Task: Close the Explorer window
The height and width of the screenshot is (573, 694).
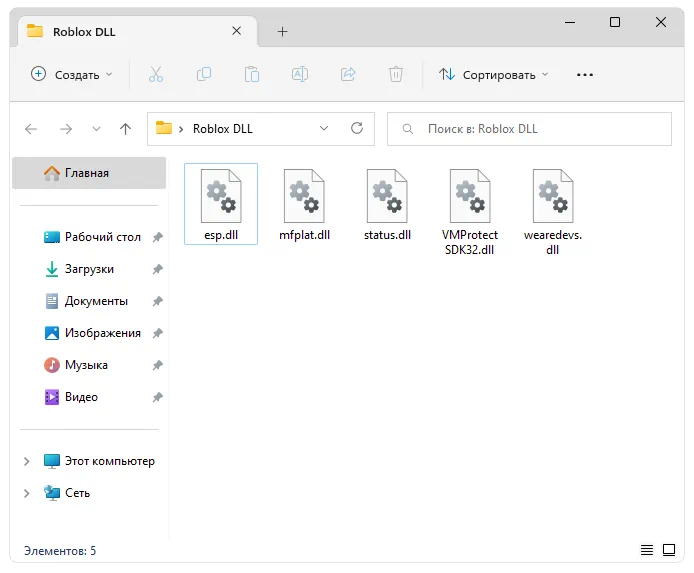Action: 661,22
